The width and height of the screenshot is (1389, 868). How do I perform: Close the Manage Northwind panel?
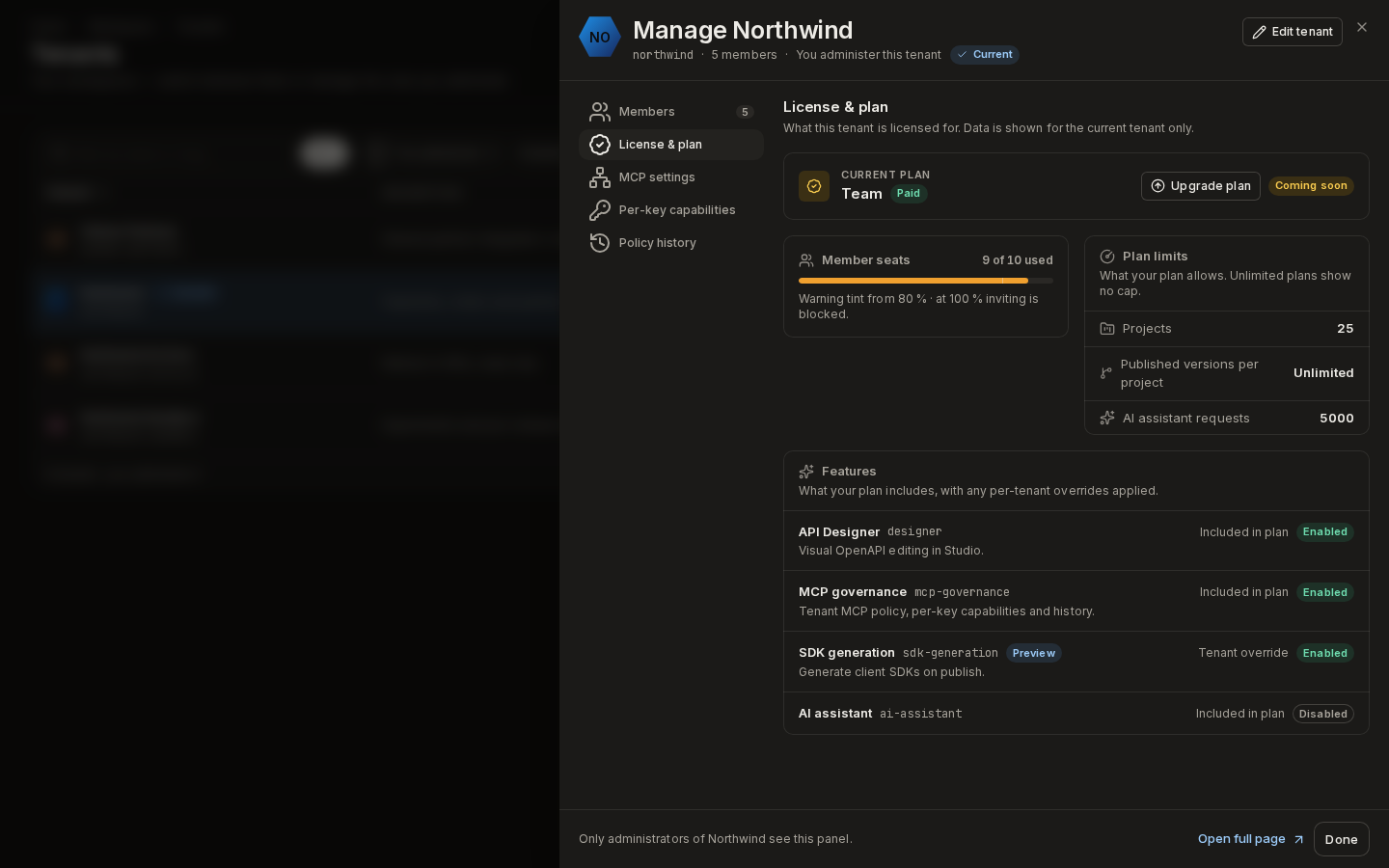pos(1362,27)
